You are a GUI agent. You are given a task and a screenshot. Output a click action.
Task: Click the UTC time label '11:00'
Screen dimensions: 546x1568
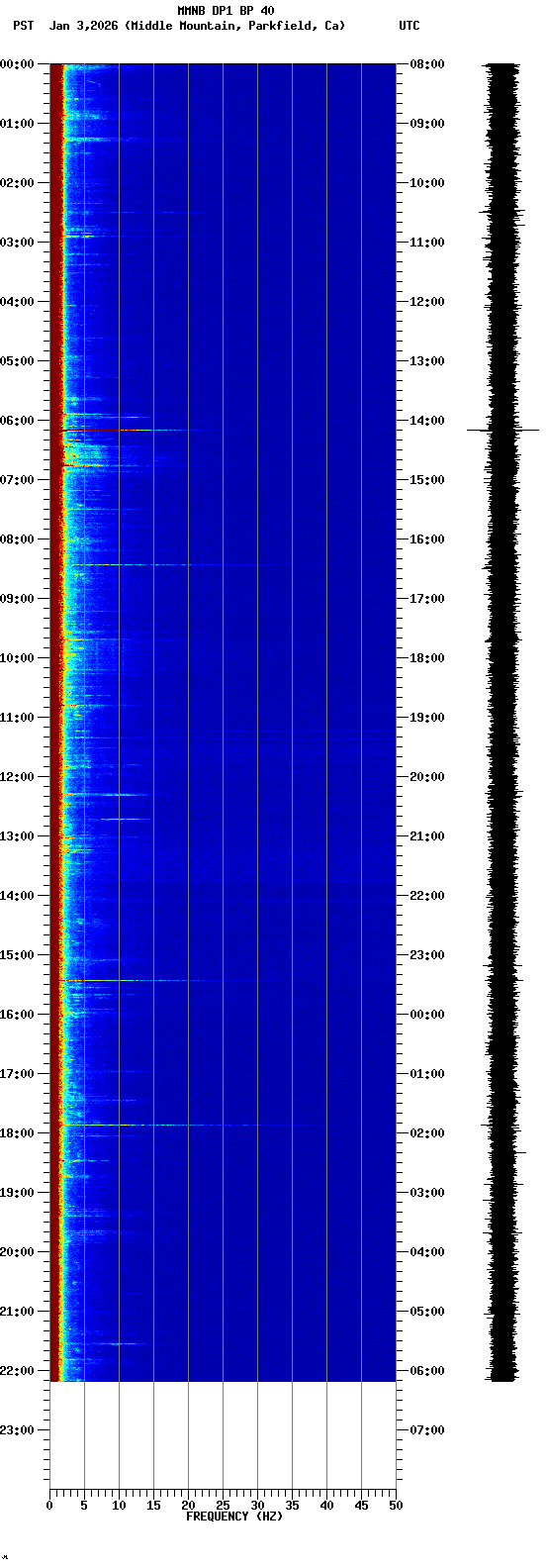tap(426, 243)
